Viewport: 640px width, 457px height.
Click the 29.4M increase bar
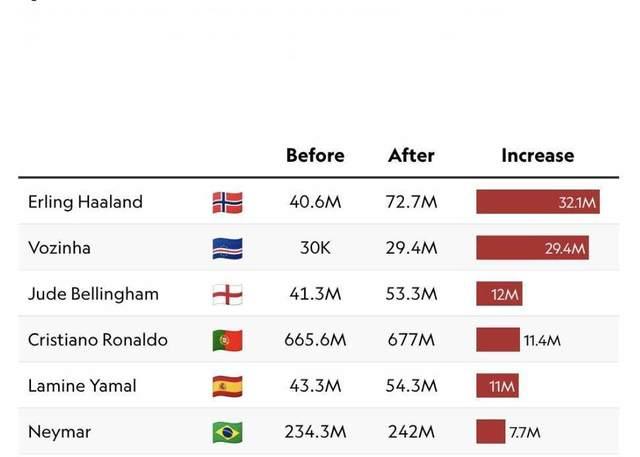coord(533,248)
